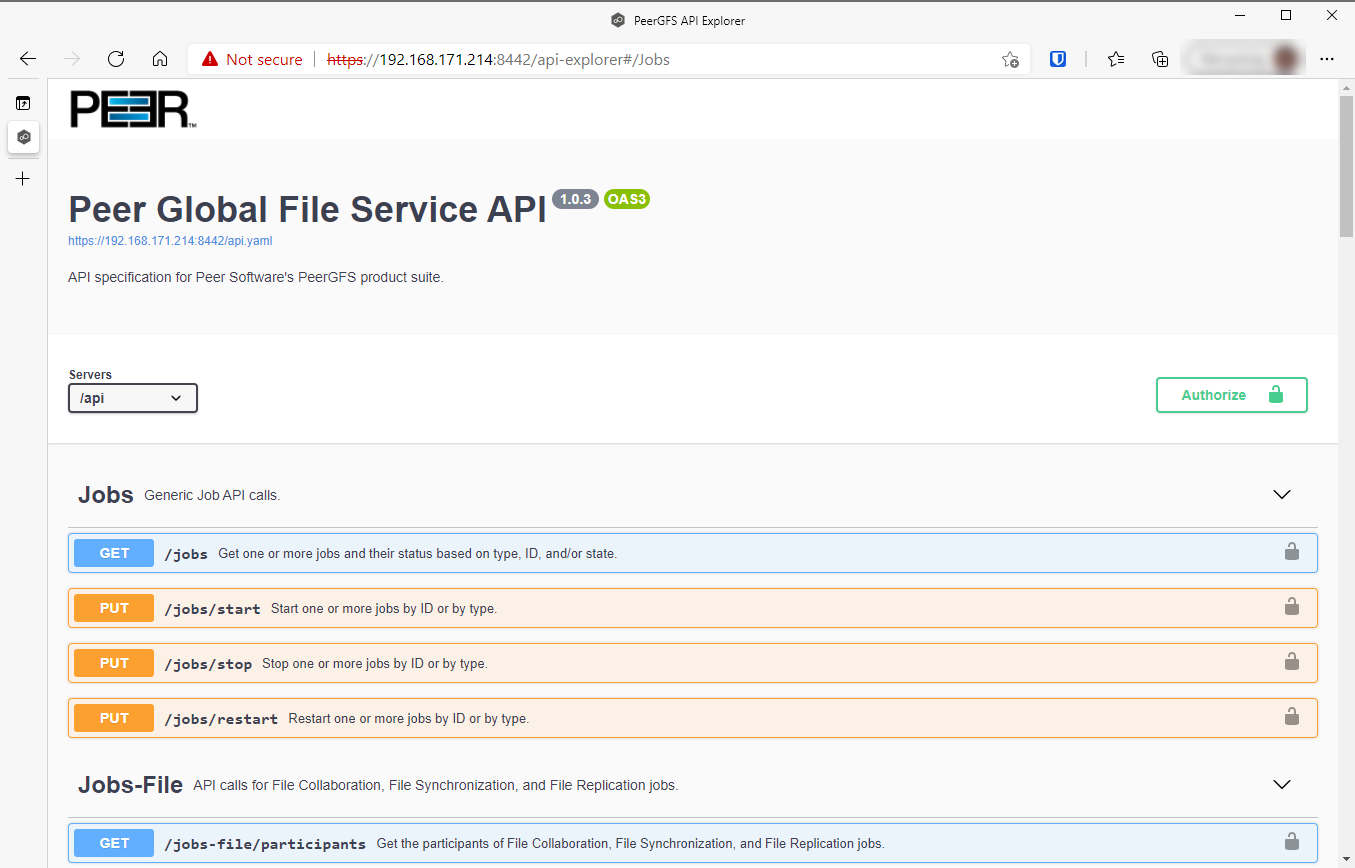The image size is (1355, 868).
Task: Click the lock icon on PUT /jobs/stop row
Action: tap(1291, 662)
